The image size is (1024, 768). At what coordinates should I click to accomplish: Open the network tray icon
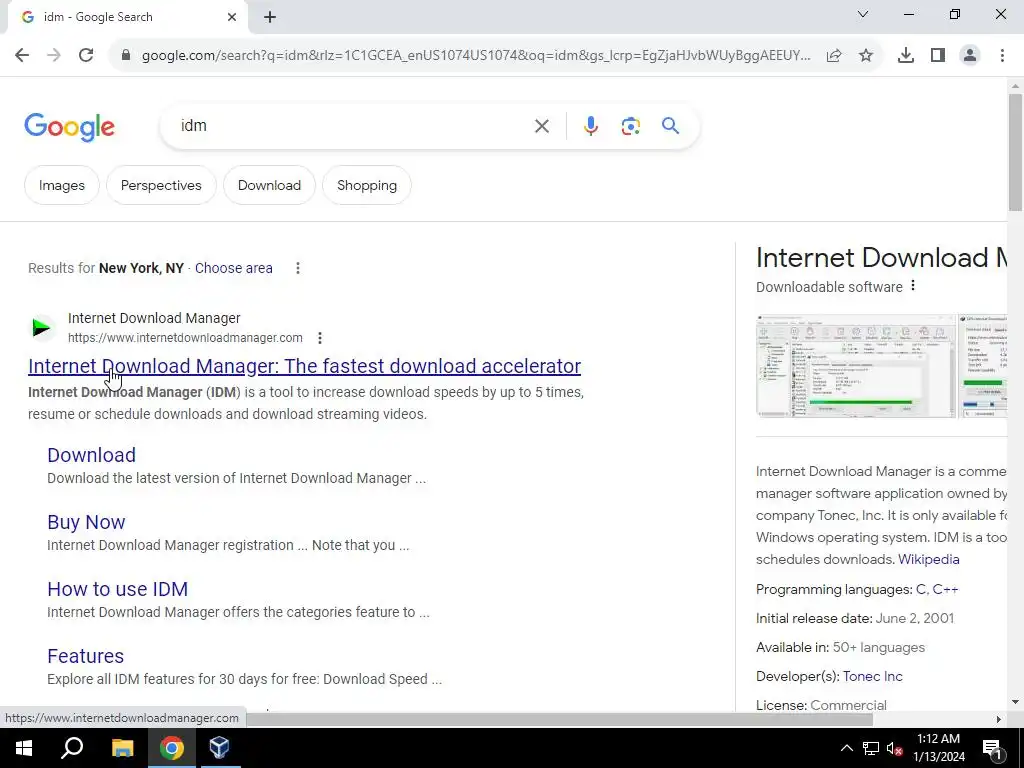[871, 748]
